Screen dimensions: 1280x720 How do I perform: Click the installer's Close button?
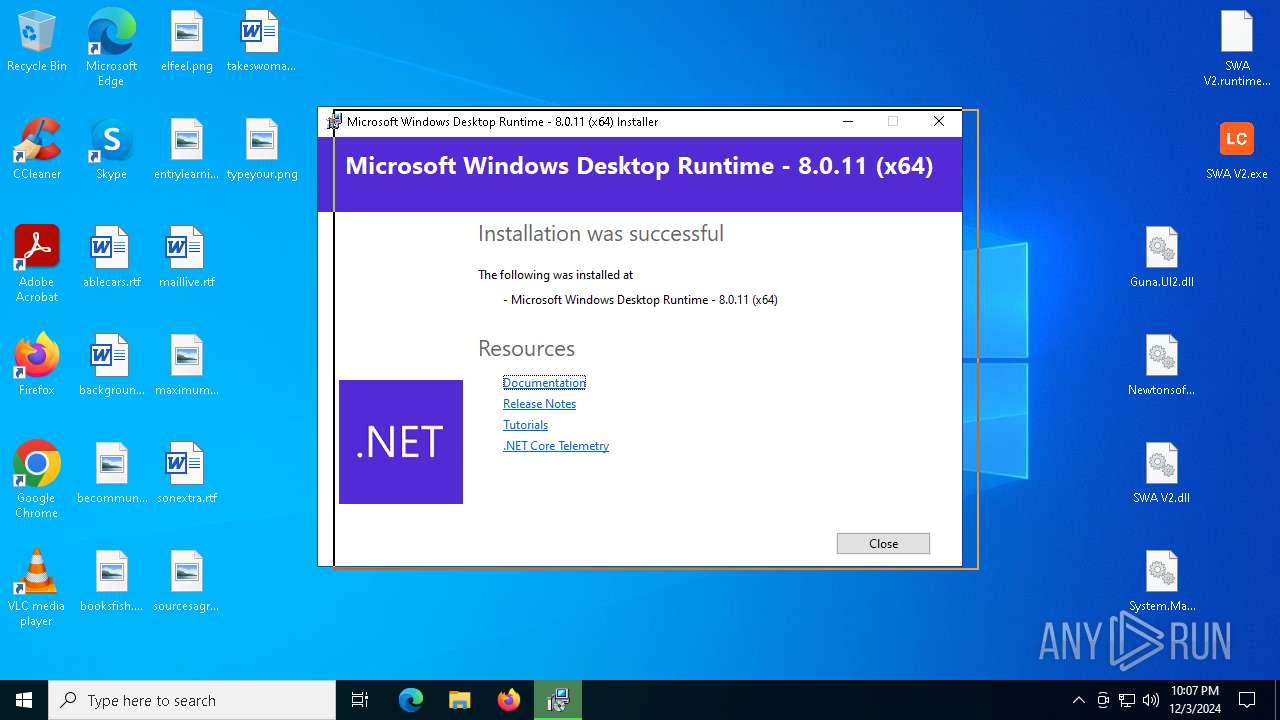click(883, 543)
